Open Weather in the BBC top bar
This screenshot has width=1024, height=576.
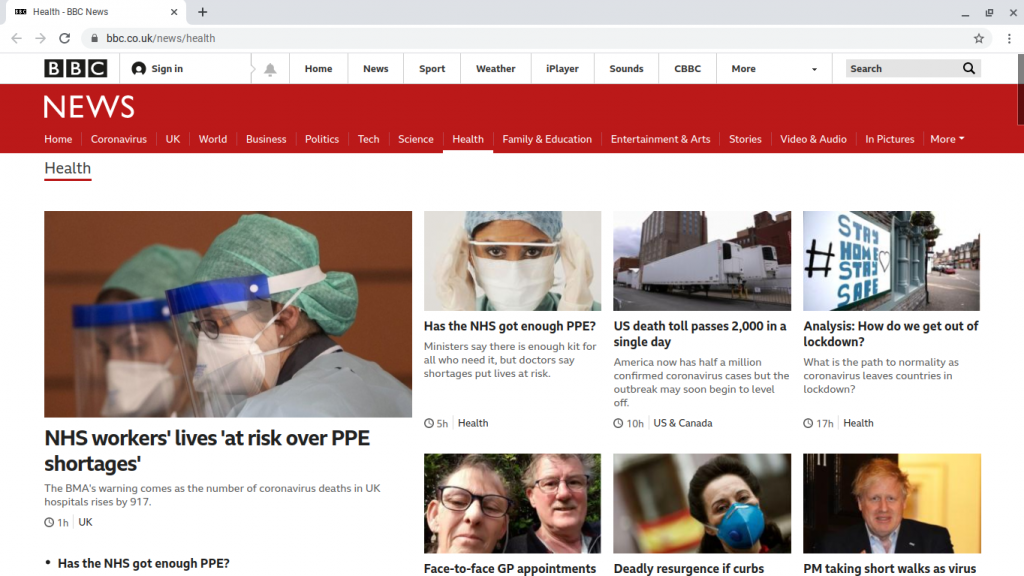point(495,69)
